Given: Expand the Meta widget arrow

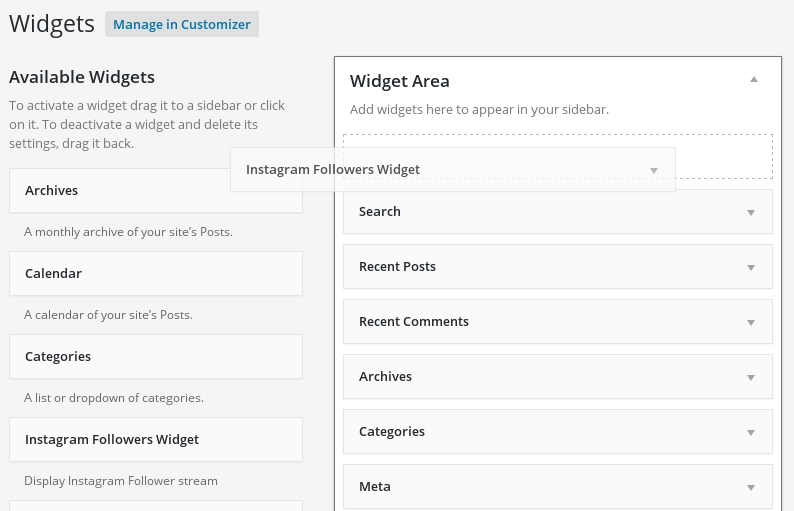Looking at the screenshot, I should point(750,487).
